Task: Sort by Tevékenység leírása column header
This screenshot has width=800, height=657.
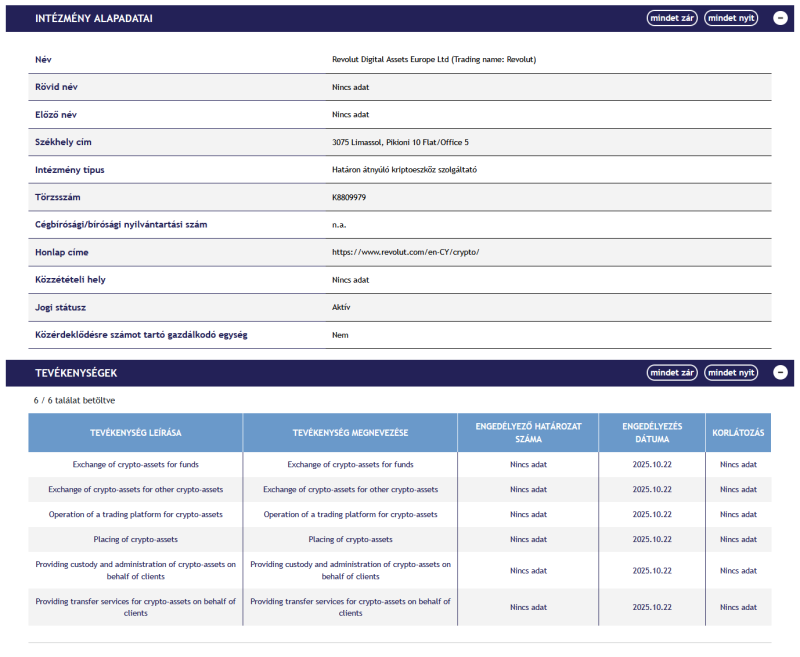Action: [136, 433]
